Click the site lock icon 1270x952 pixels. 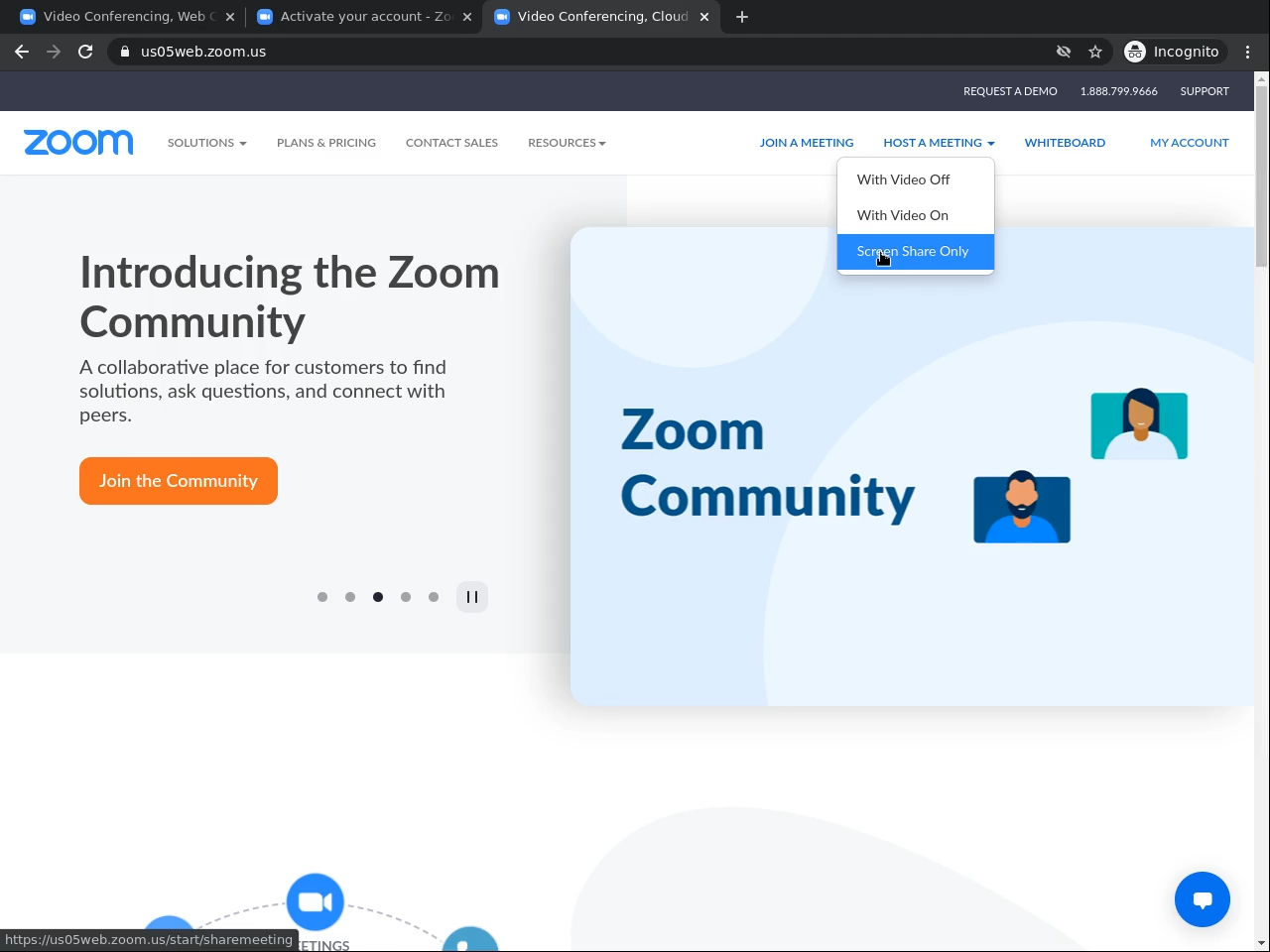pyautogui.click(x=125, y=52)
